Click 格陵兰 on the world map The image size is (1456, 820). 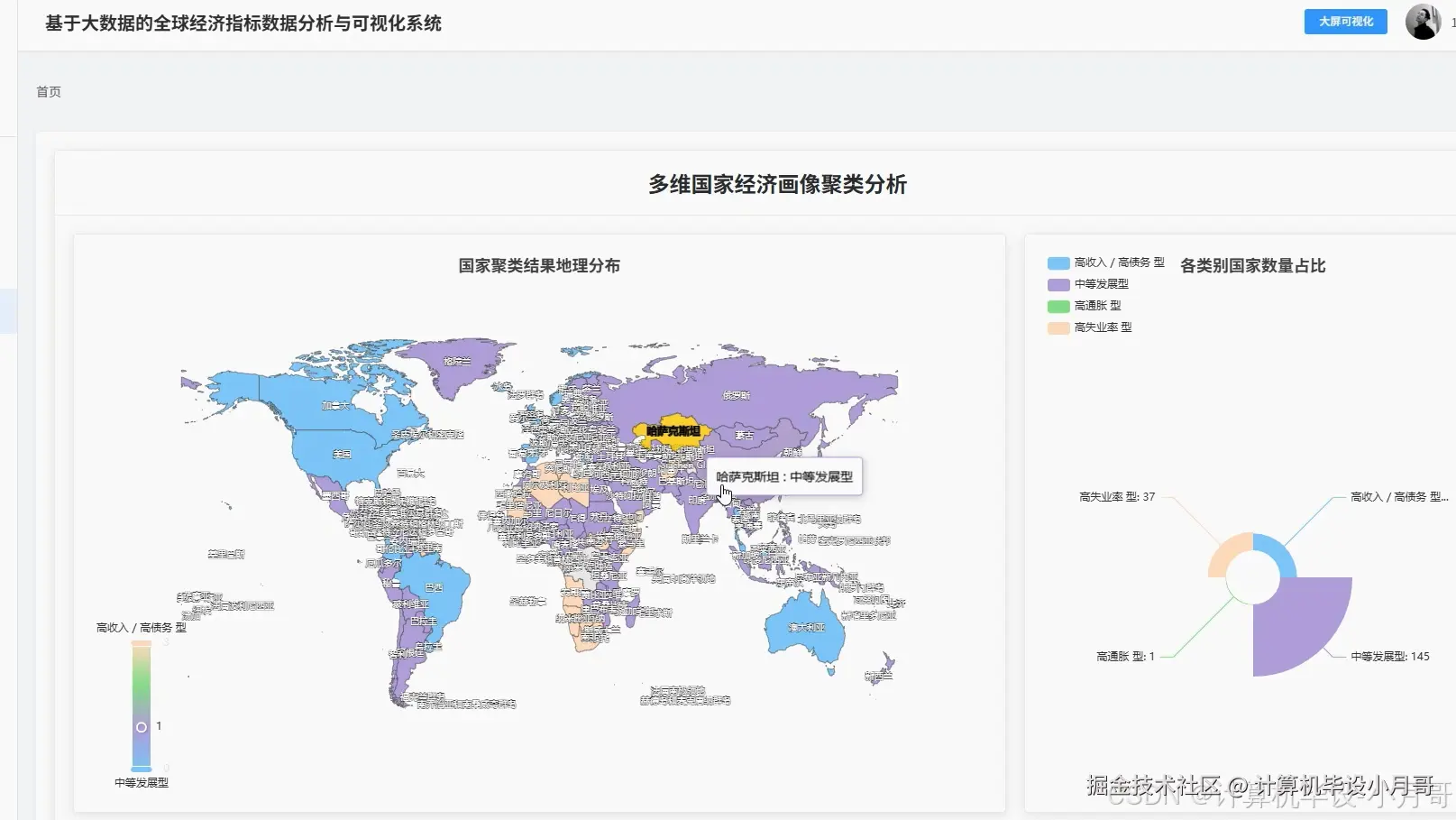pyautogui.click(x=457, y=361)
